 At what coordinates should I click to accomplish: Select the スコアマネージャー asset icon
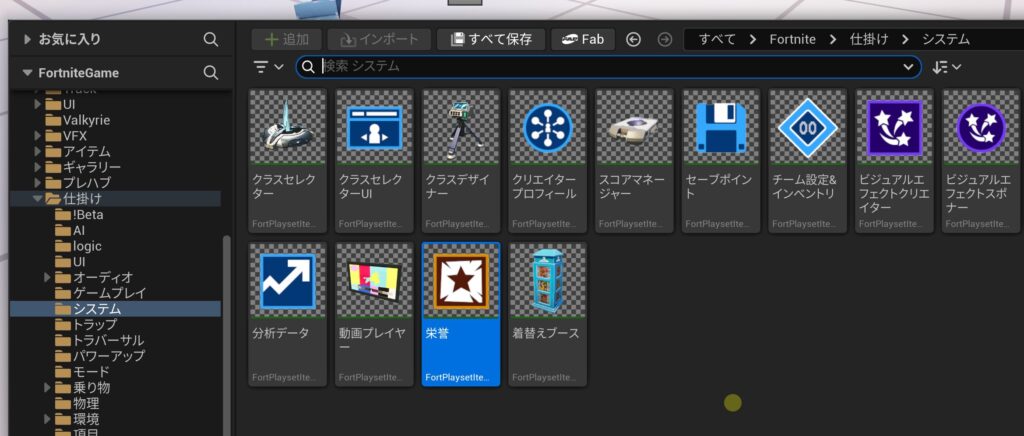coord(634,127)
